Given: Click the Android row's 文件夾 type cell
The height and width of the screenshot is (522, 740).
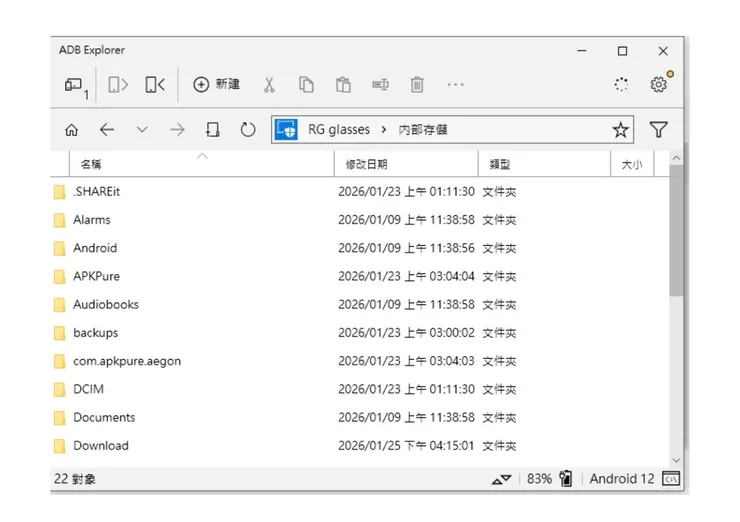Looking at the screenshot, I should tap(499, 248).
